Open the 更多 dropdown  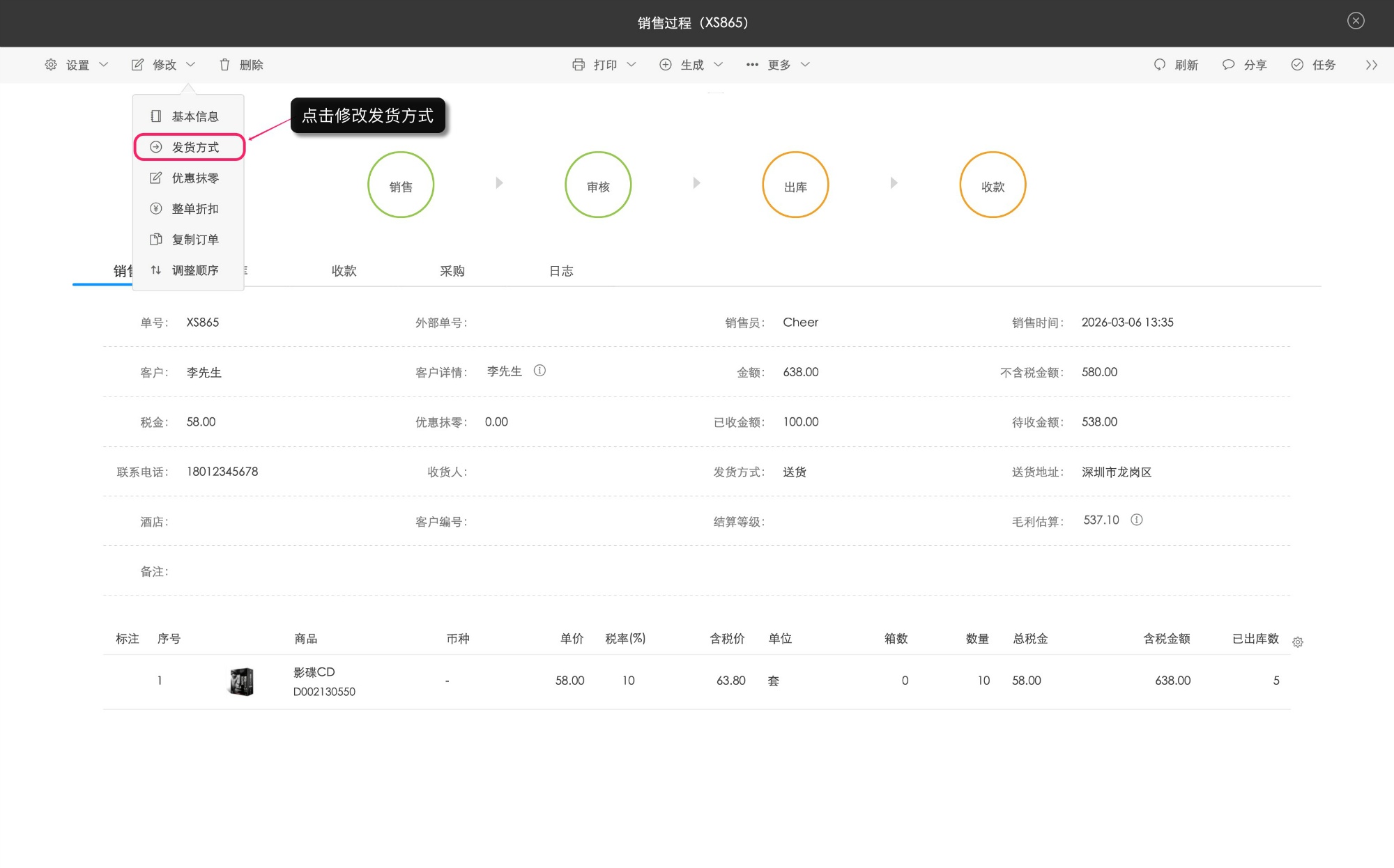click(779, 65)
